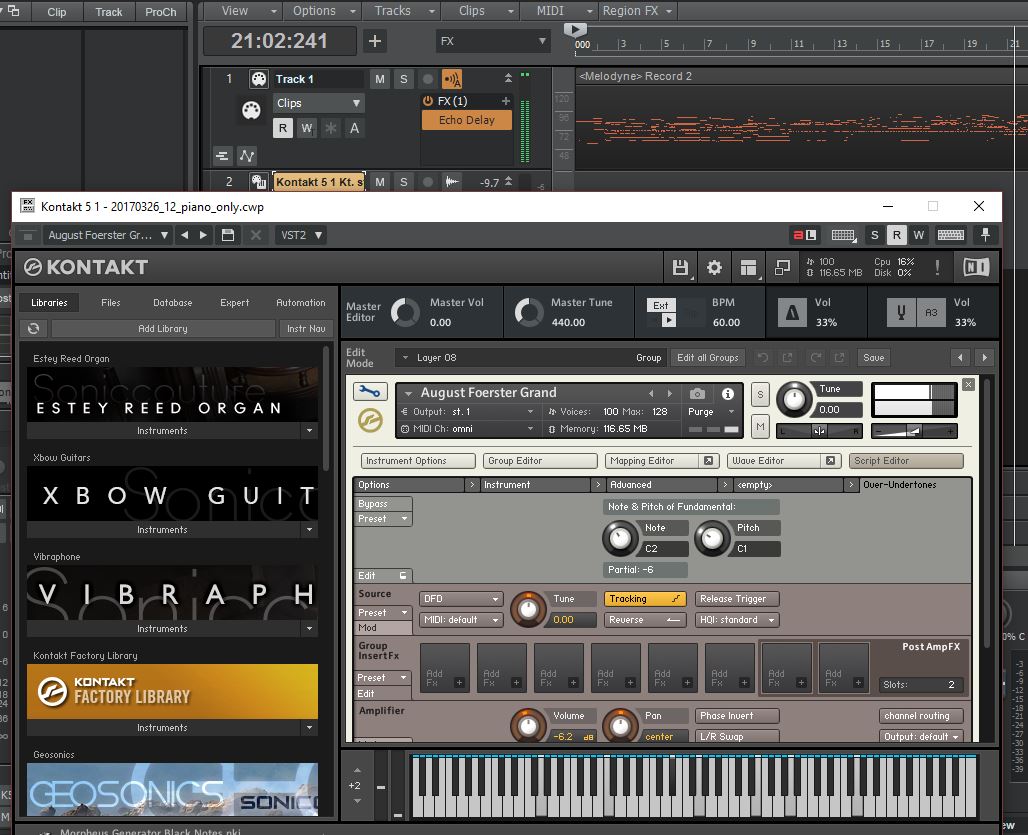Toggle Read automation R on Track 1
The height and width of the screenshot is (835, 1028).
(283, 128)
